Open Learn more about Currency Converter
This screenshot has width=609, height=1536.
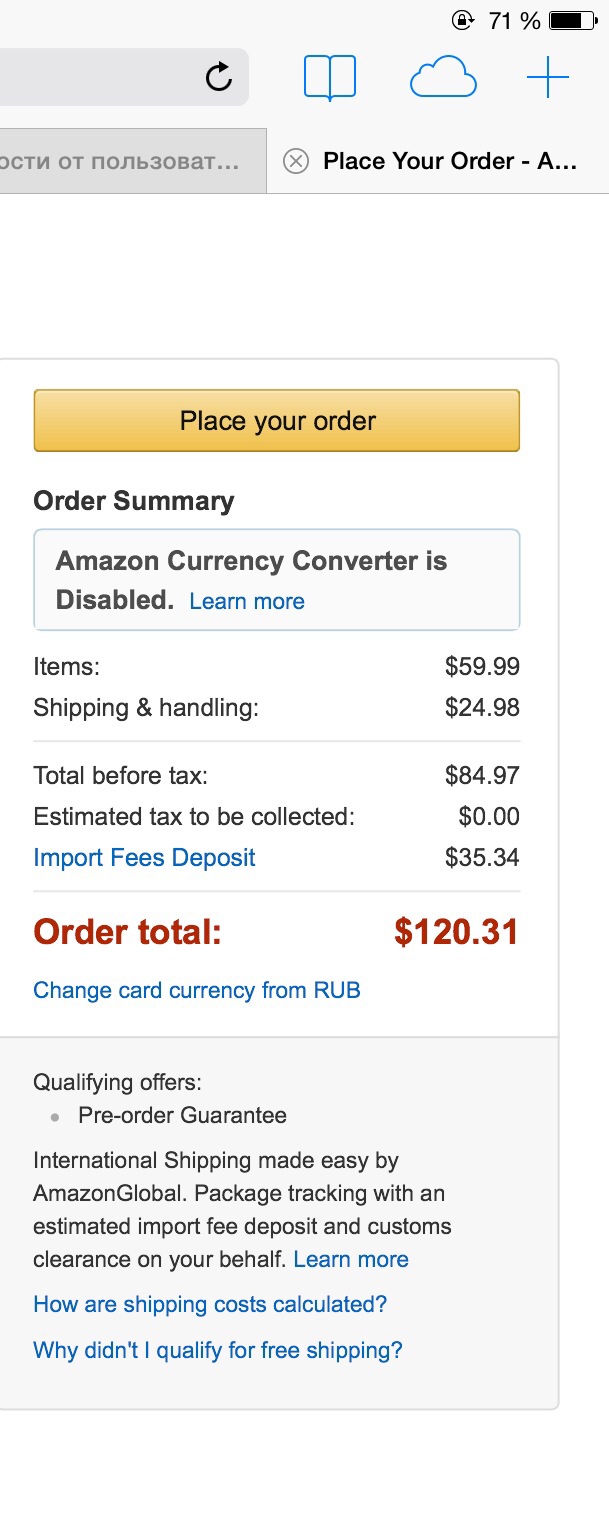247,601
